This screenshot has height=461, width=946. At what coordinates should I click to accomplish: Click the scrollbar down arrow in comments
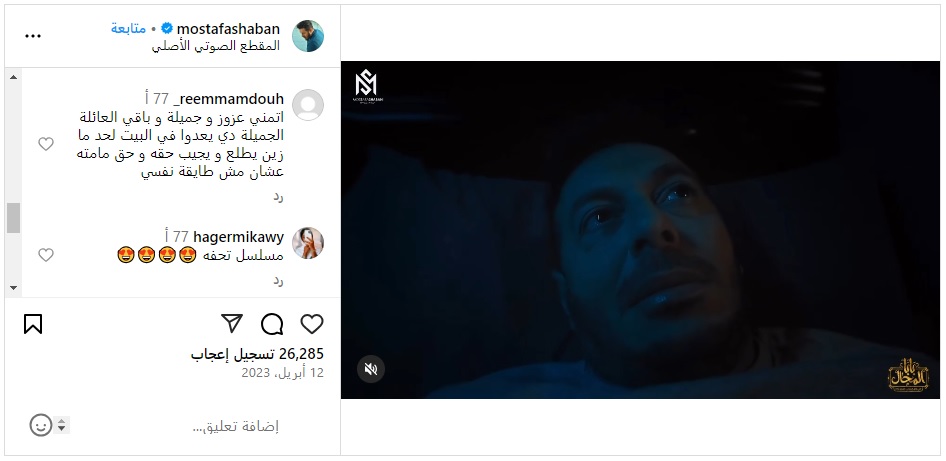click(13, 288)
